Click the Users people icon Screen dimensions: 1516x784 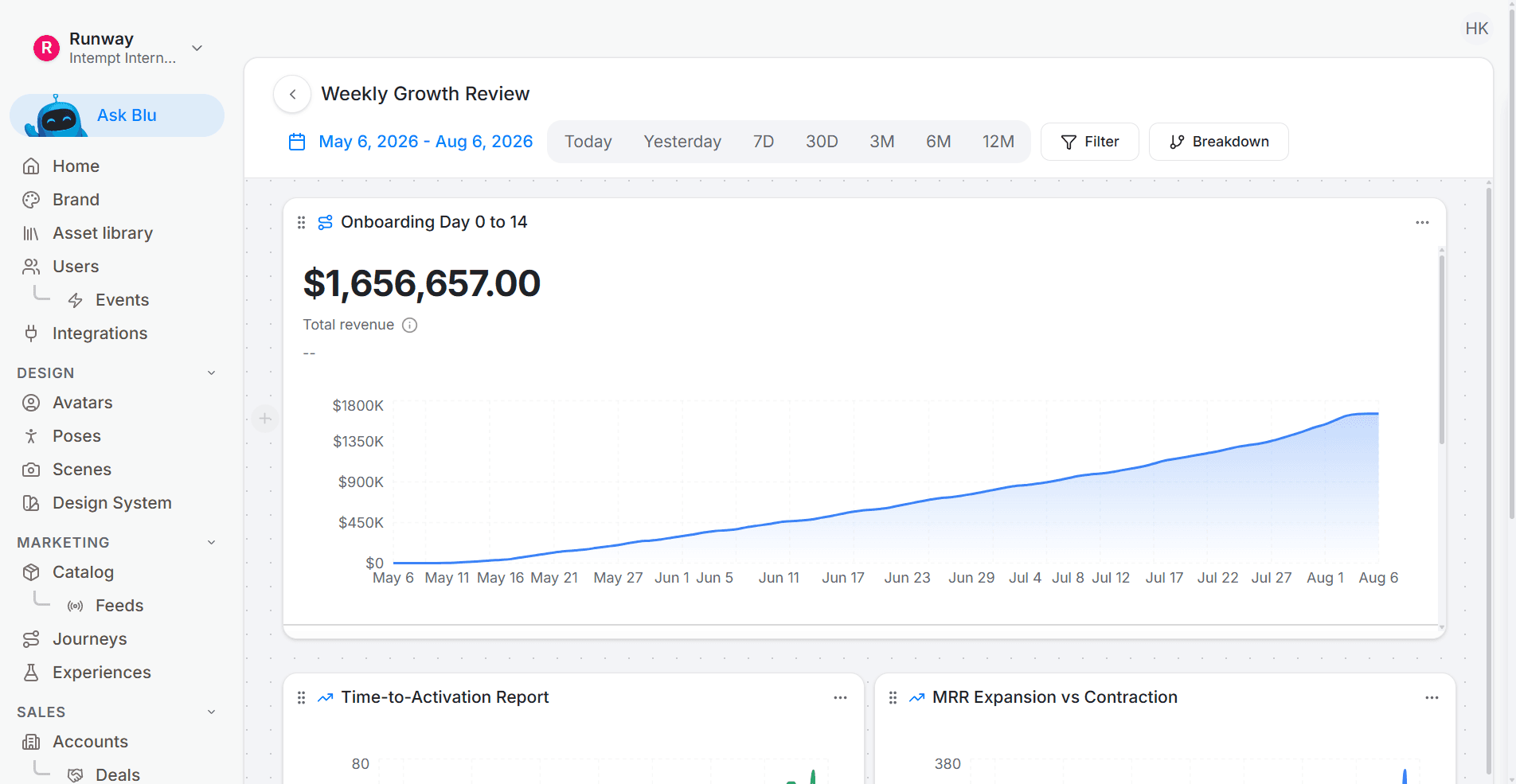pyautogui.click(x=31, y=267)
